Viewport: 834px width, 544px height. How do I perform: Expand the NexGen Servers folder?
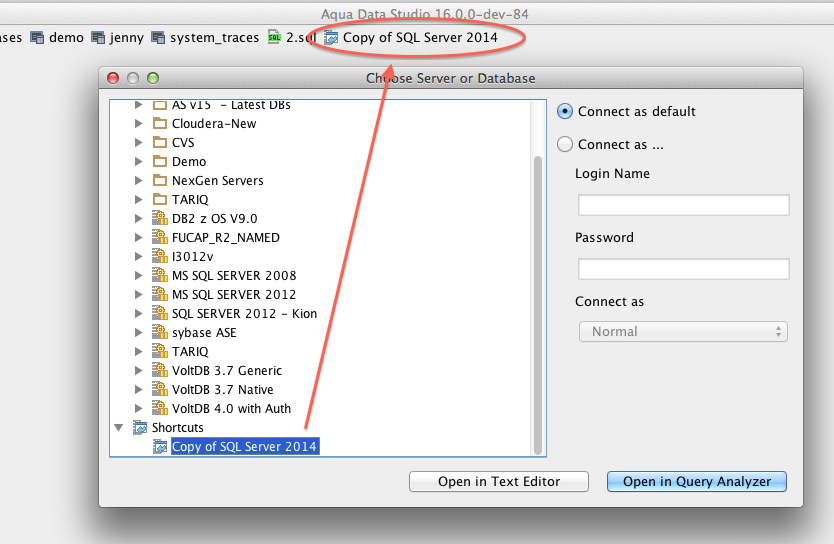click(138, 180)
